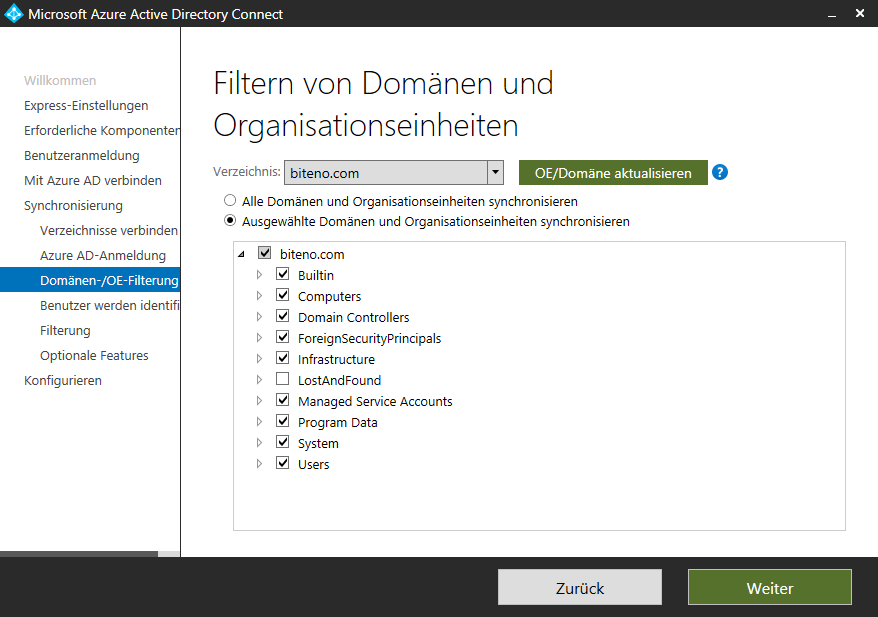Select Benutzeranmeldung in the sidebar
Image resolution: width=878 pixels, height=617 pixels.
[x=82, y=156]
